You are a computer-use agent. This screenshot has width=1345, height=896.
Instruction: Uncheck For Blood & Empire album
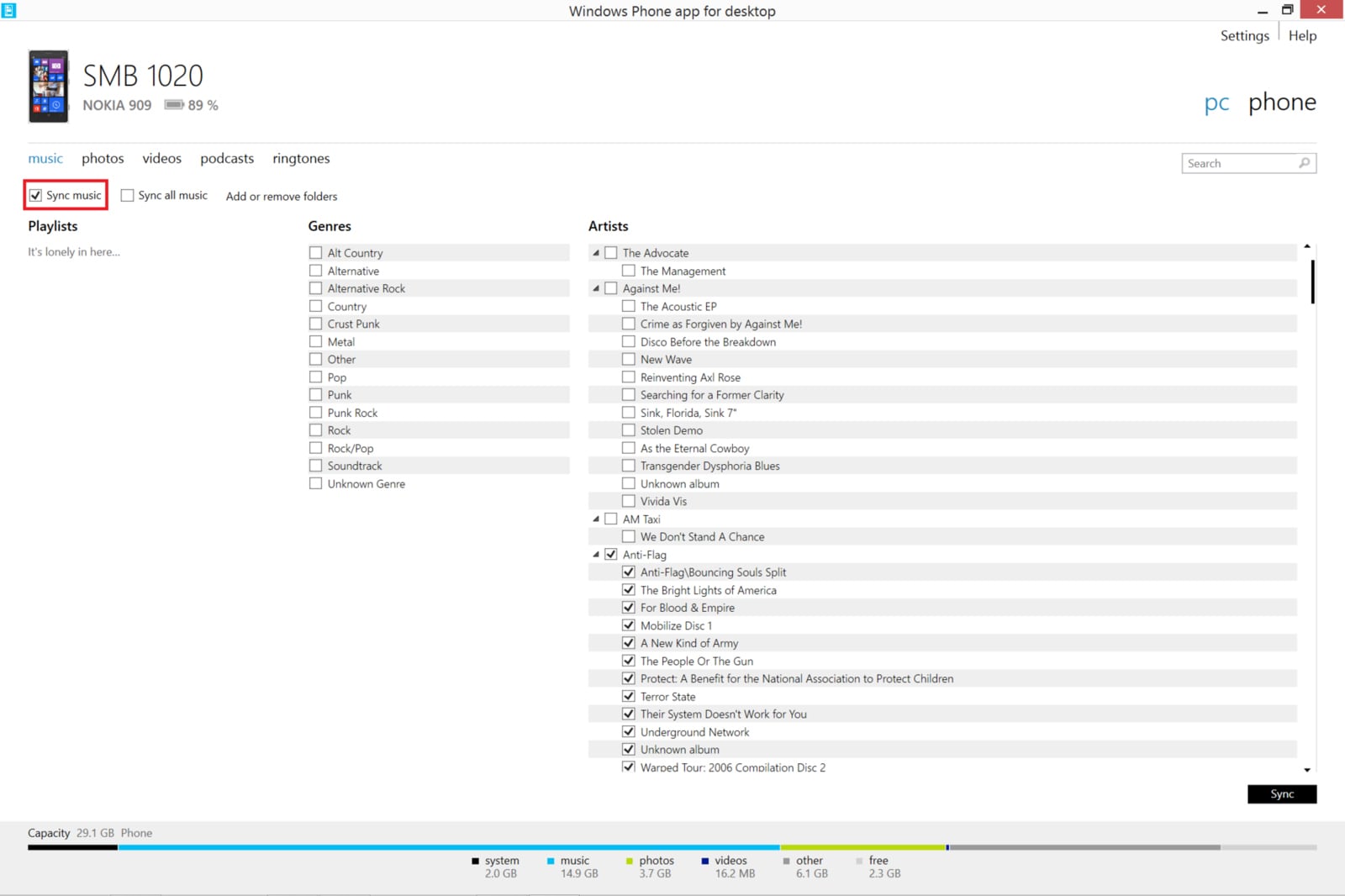[x=629, y=608]
